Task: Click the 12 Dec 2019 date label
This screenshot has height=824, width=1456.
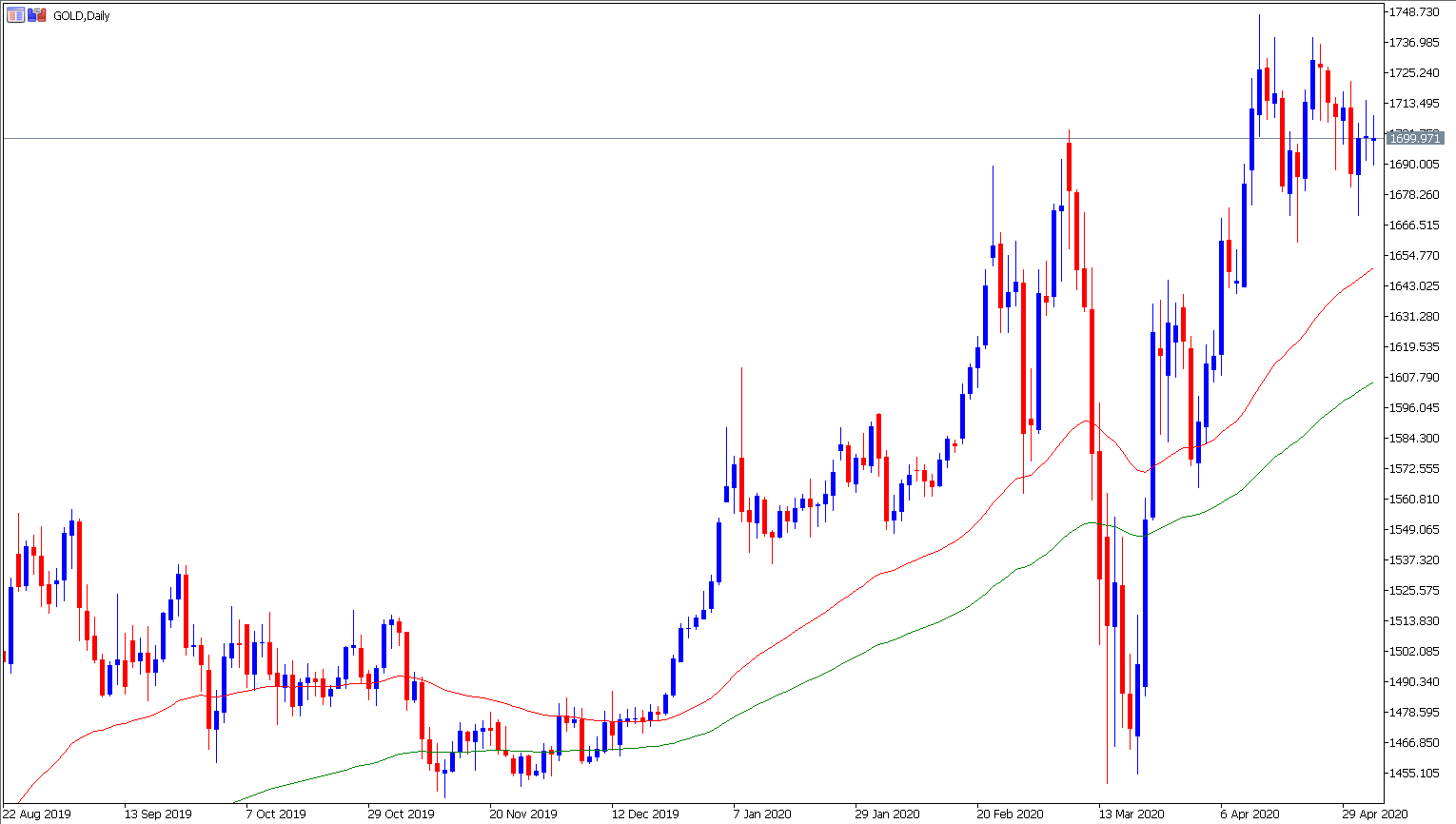Action: [645, 814]
